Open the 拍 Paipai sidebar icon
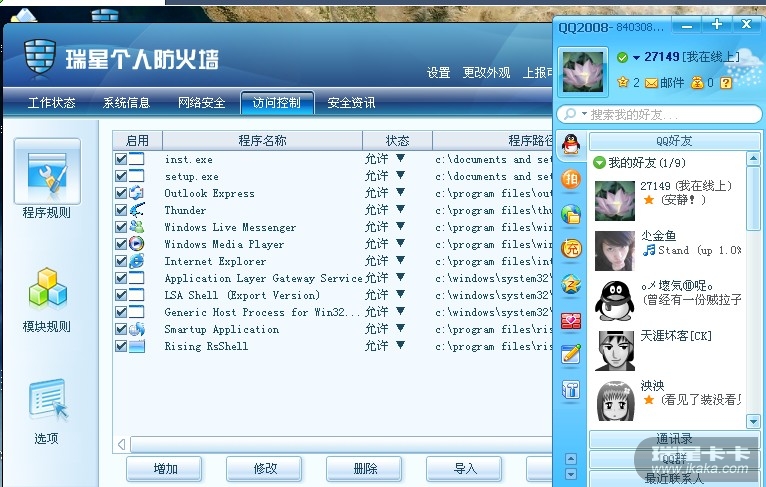 coord(571,180)
